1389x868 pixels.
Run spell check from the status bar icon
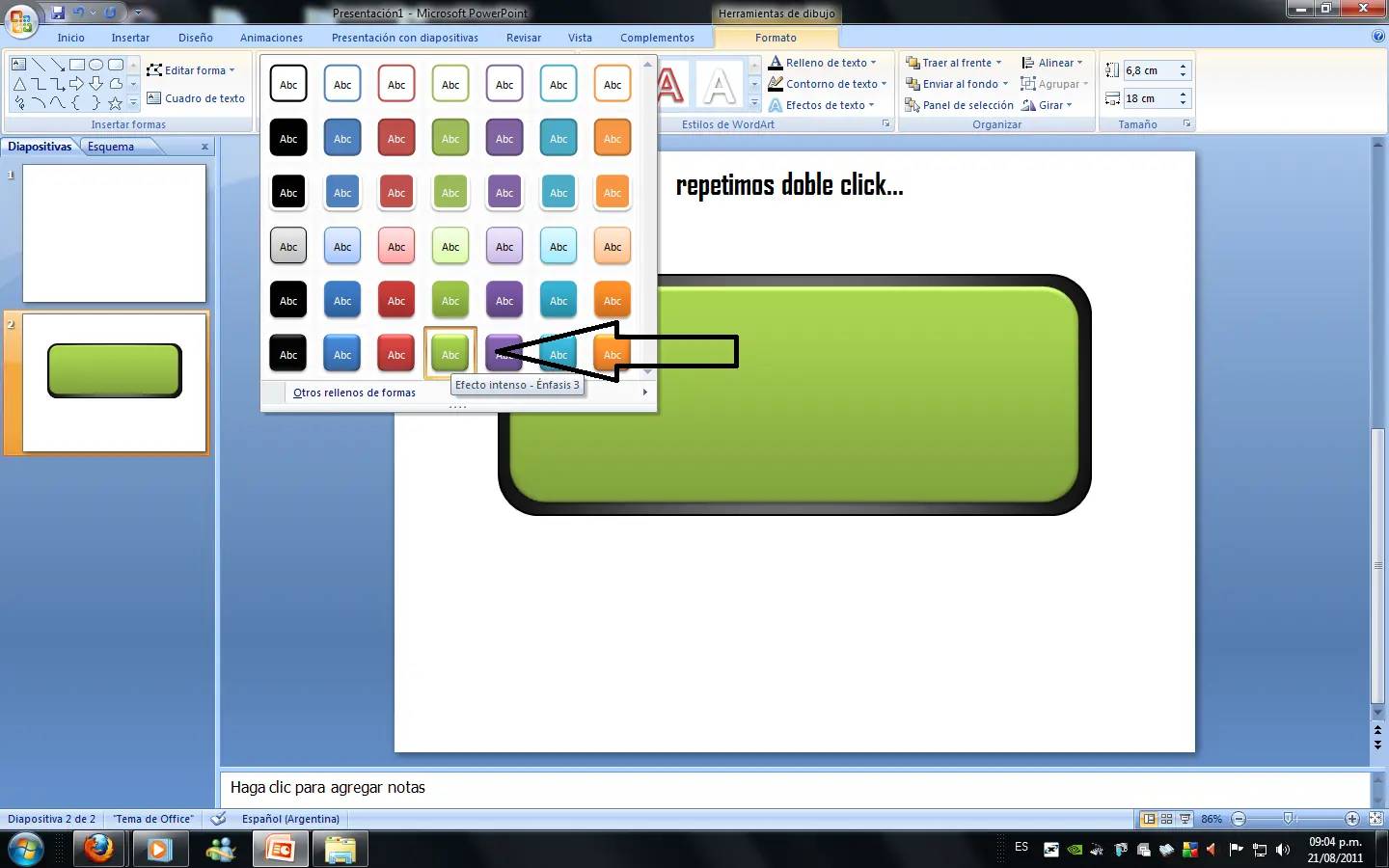tap(219, 819)
